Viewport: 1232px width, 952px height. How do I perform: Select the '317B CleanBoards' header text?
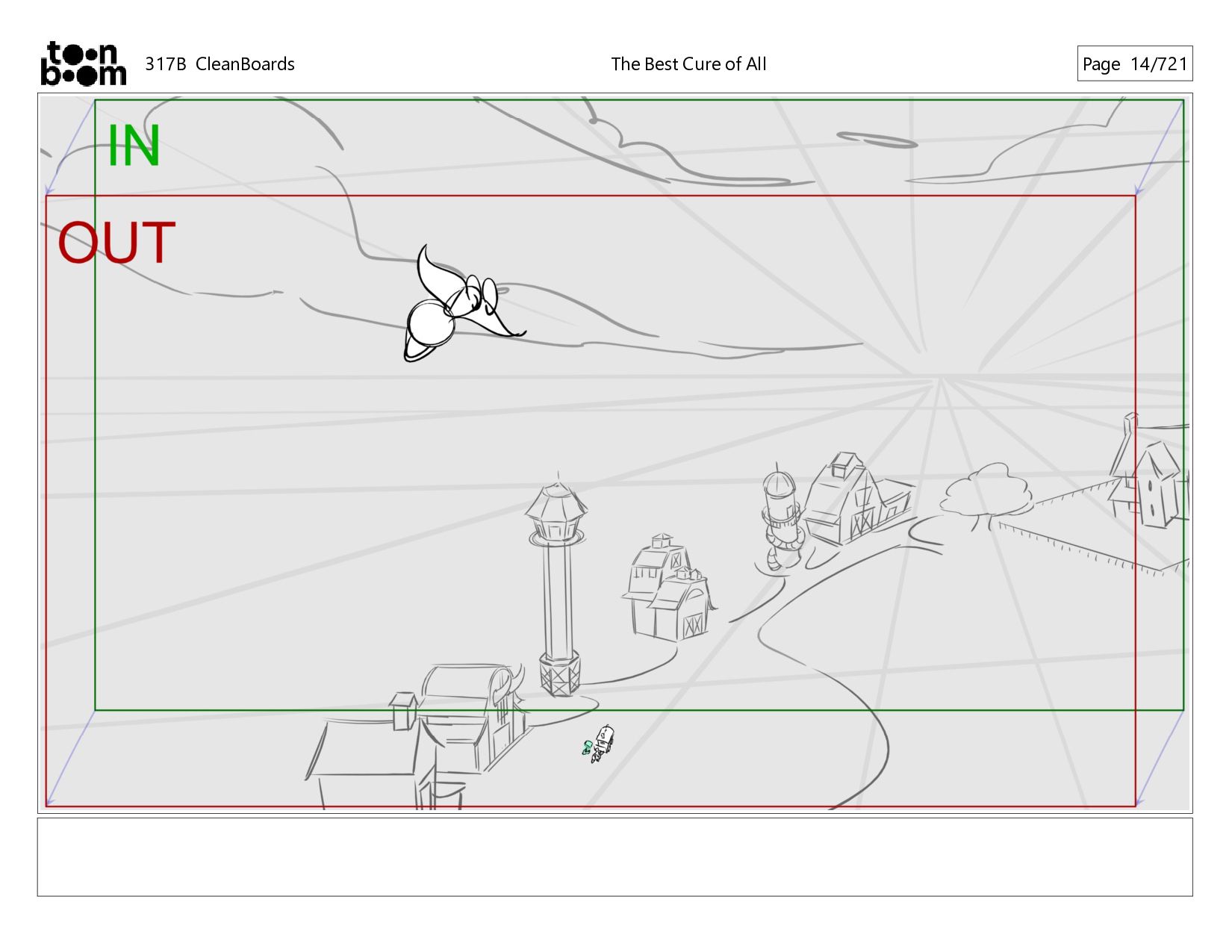220,64
